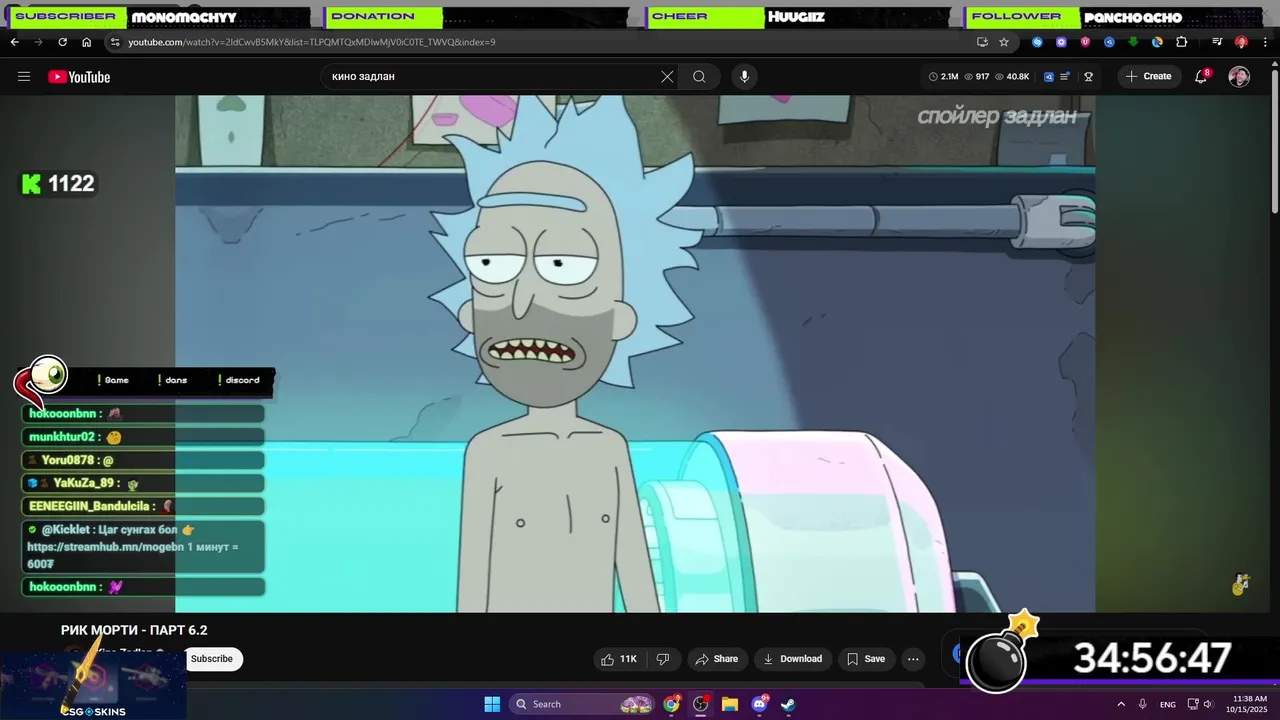
Task: Open the YouTube hamburger guide menu
Action: click(24, 77)
